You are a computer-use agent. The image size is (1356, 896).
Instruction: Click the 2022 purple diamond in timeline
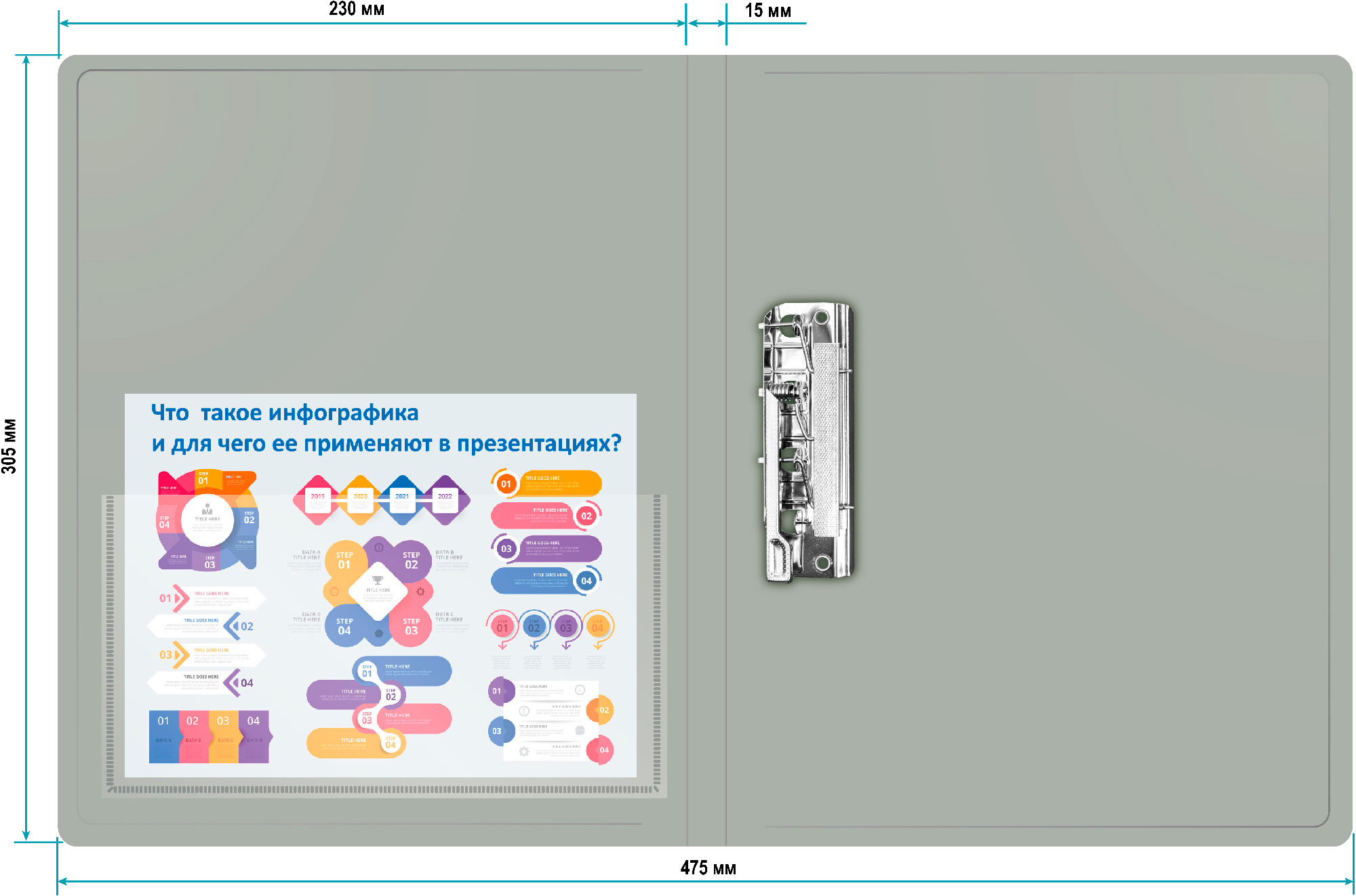[x=445, y=500]
